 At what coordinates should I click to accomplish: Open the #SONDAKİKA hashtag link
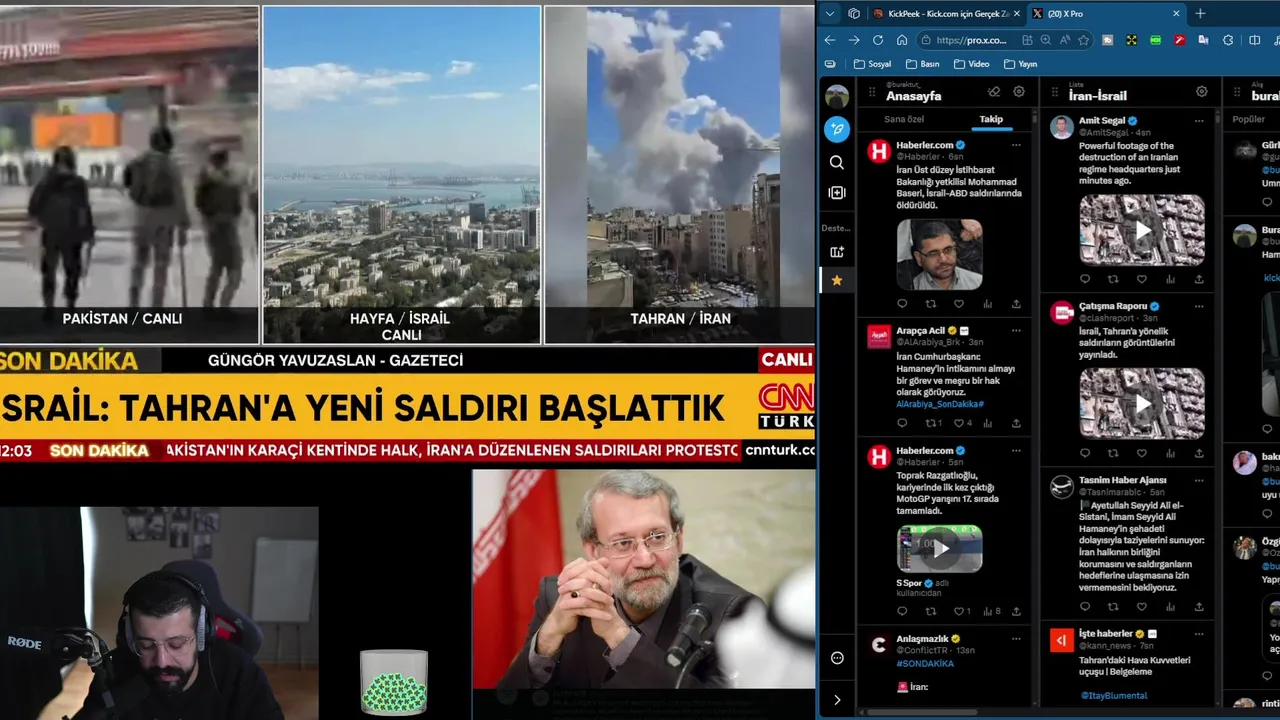pos(925,663)
